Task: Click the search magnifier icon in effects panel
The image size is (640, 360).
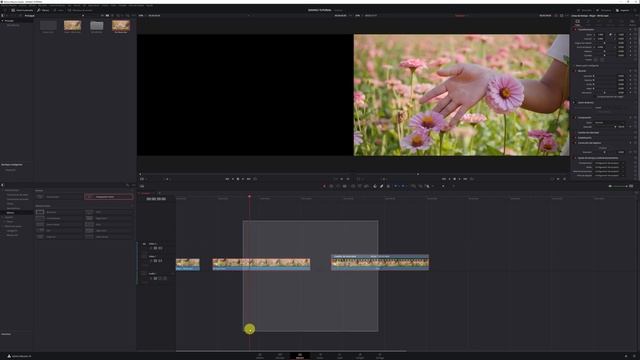Action: click(x=127, y=185)
